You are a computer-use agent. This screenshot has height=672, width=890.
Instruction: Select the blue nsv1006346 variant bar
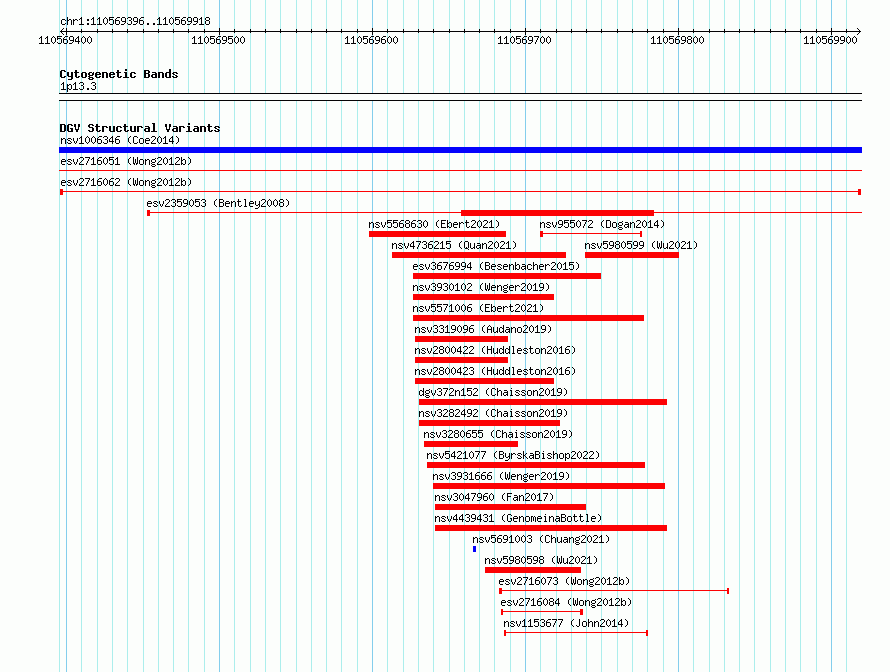(460, 150)
